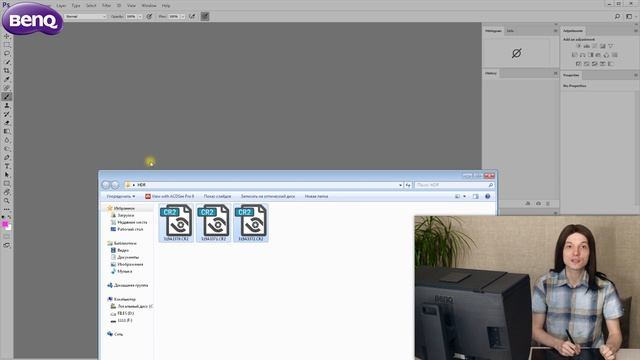640x360 pixels.
Task: Select the Rectangle shape tool
Action: click(x=7, y=183)
